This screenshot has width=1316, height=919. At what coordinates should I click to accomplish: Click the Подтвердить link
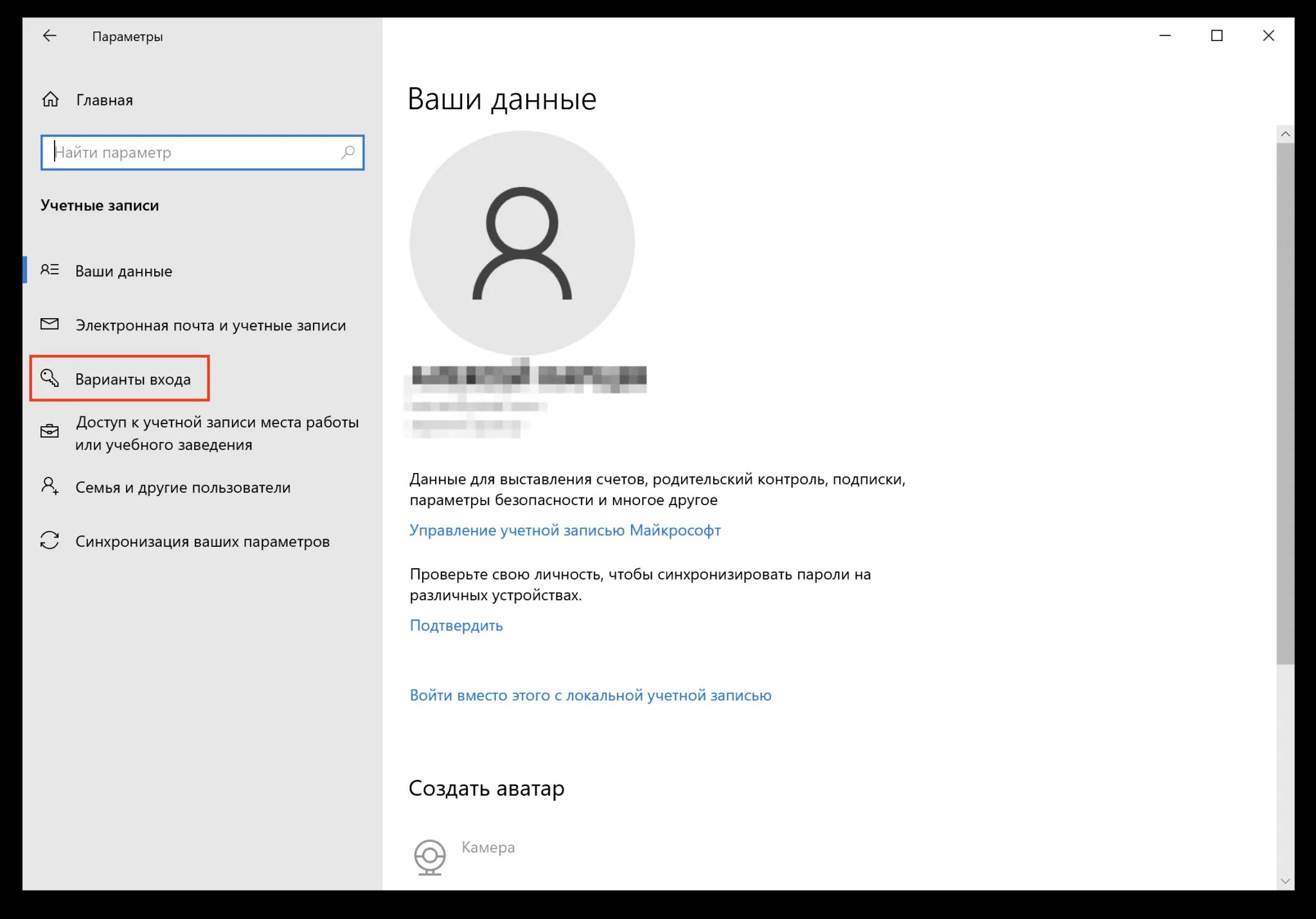click(456, 625)
